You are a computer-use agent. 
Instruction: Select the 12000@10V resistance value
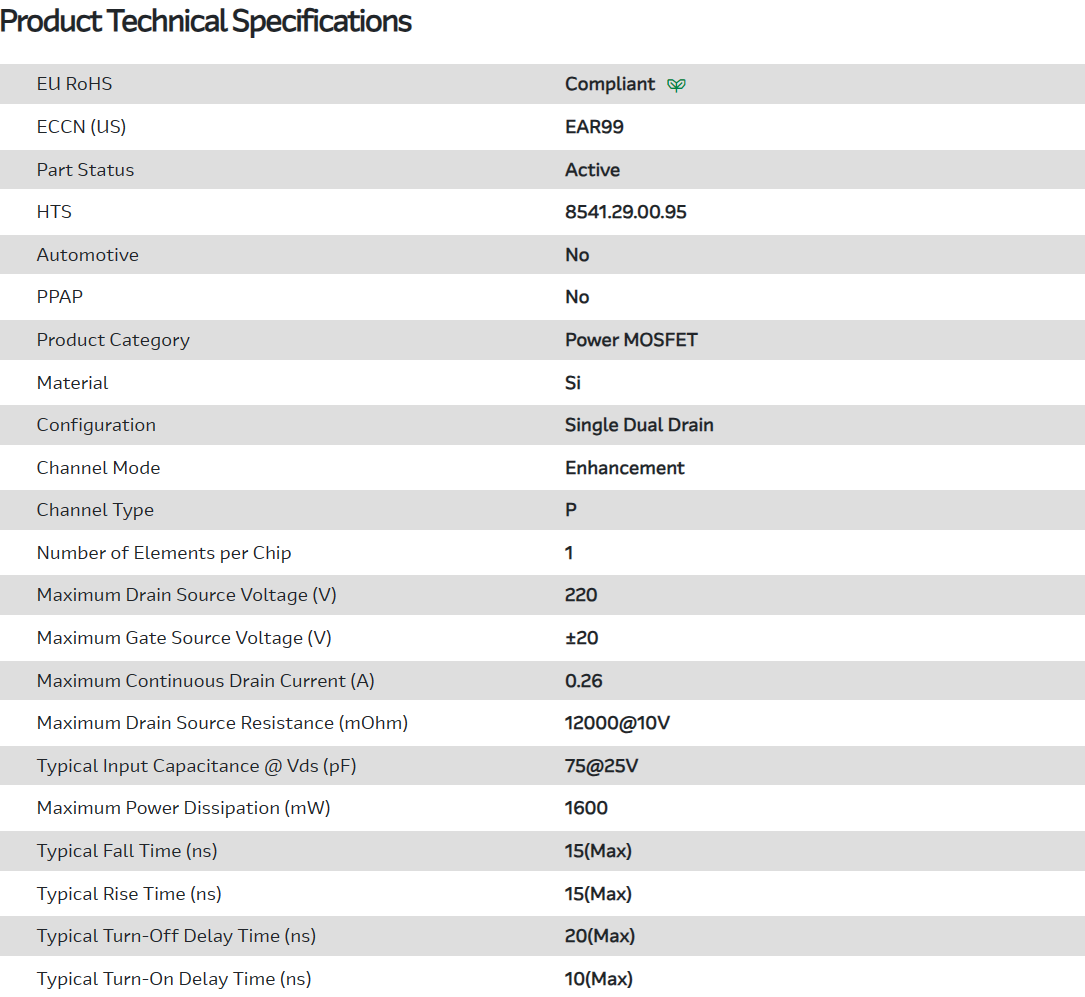pos(617,723)
